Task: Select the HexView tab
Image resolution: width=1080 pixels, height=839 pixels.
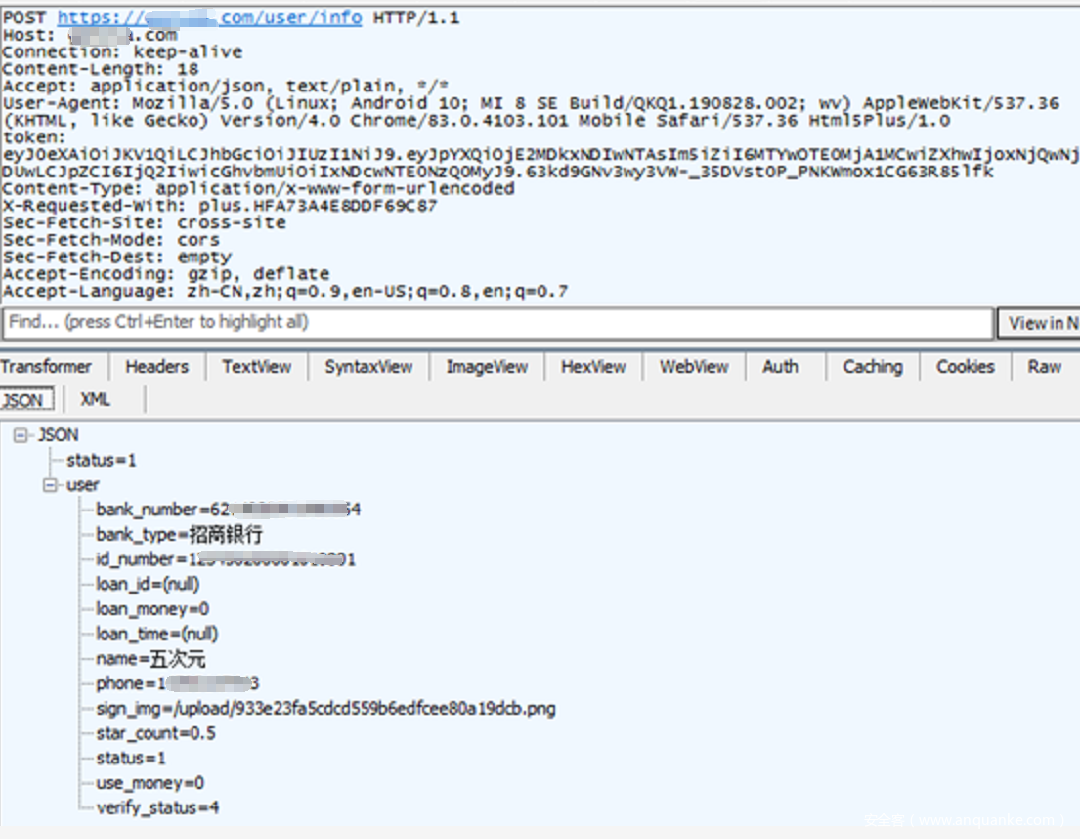Action: coord(593,367)
